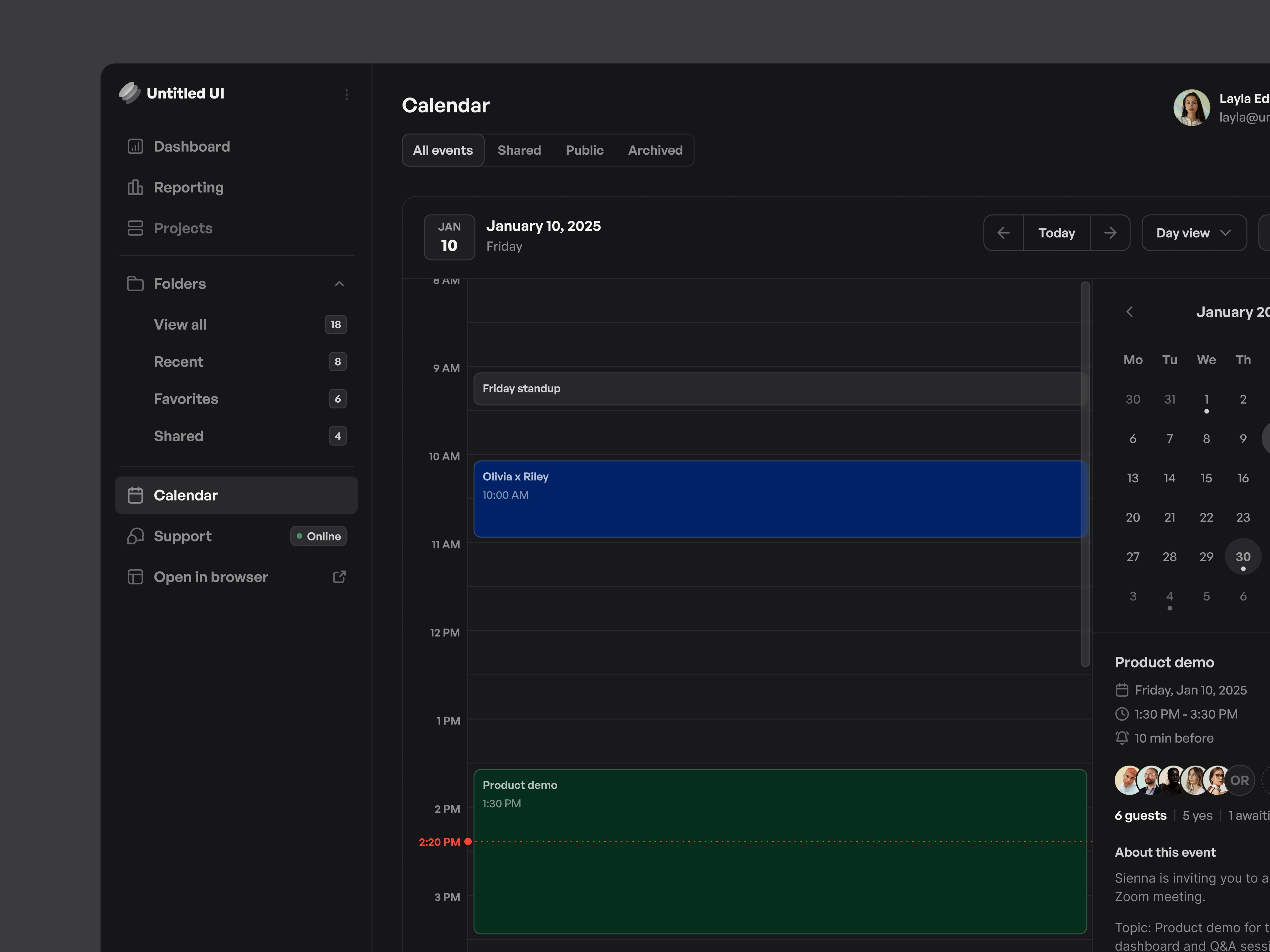Open the three-dot menu beside Untitled UI
Viewport: 1270px width, 952px height.
pyautogui.click(x=346, y=94)
